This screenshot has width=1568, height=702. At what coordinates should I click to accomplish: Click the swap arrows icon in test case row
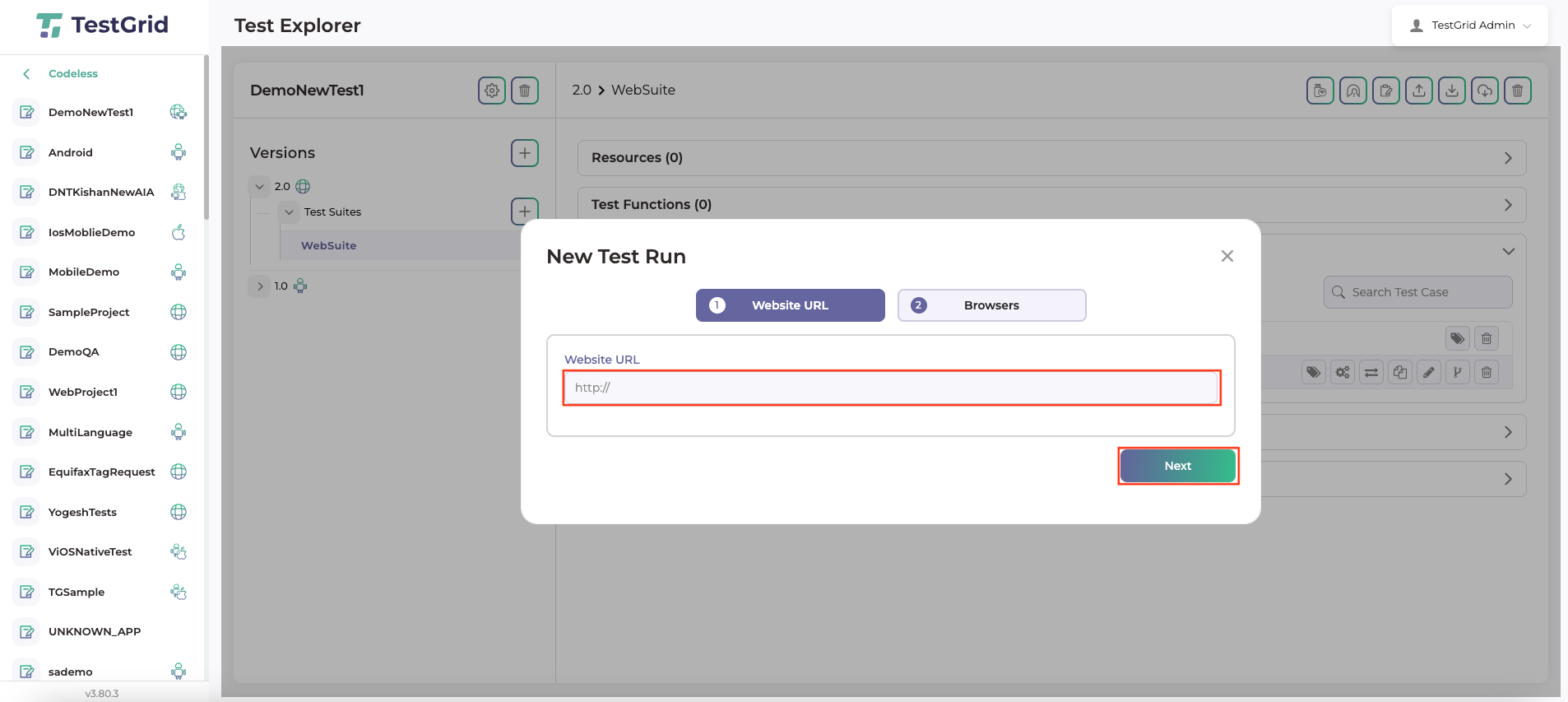click(x=1371, y=373)
